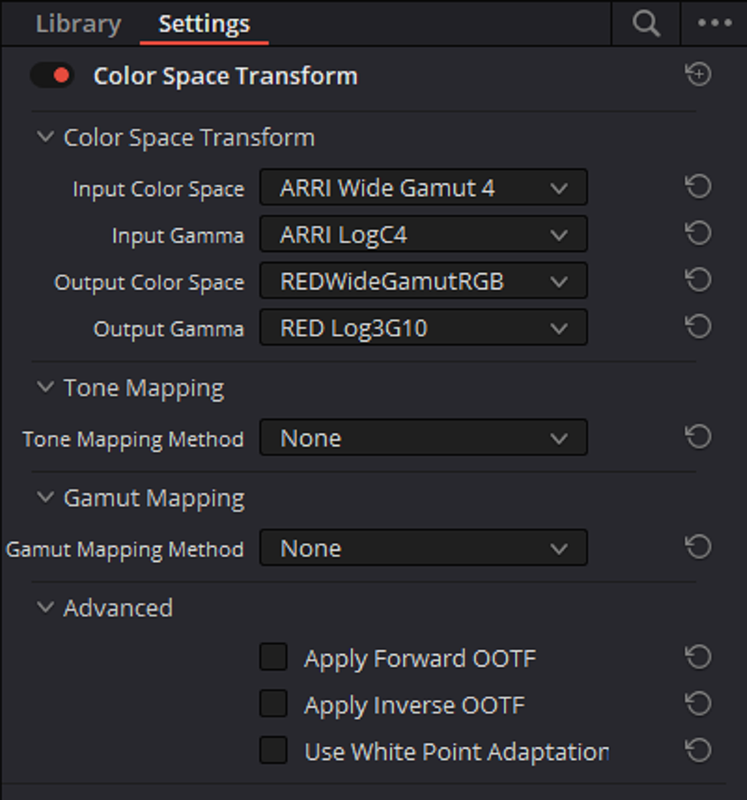
Task: Click the Tone Mapping Method label
Action: 133,439
